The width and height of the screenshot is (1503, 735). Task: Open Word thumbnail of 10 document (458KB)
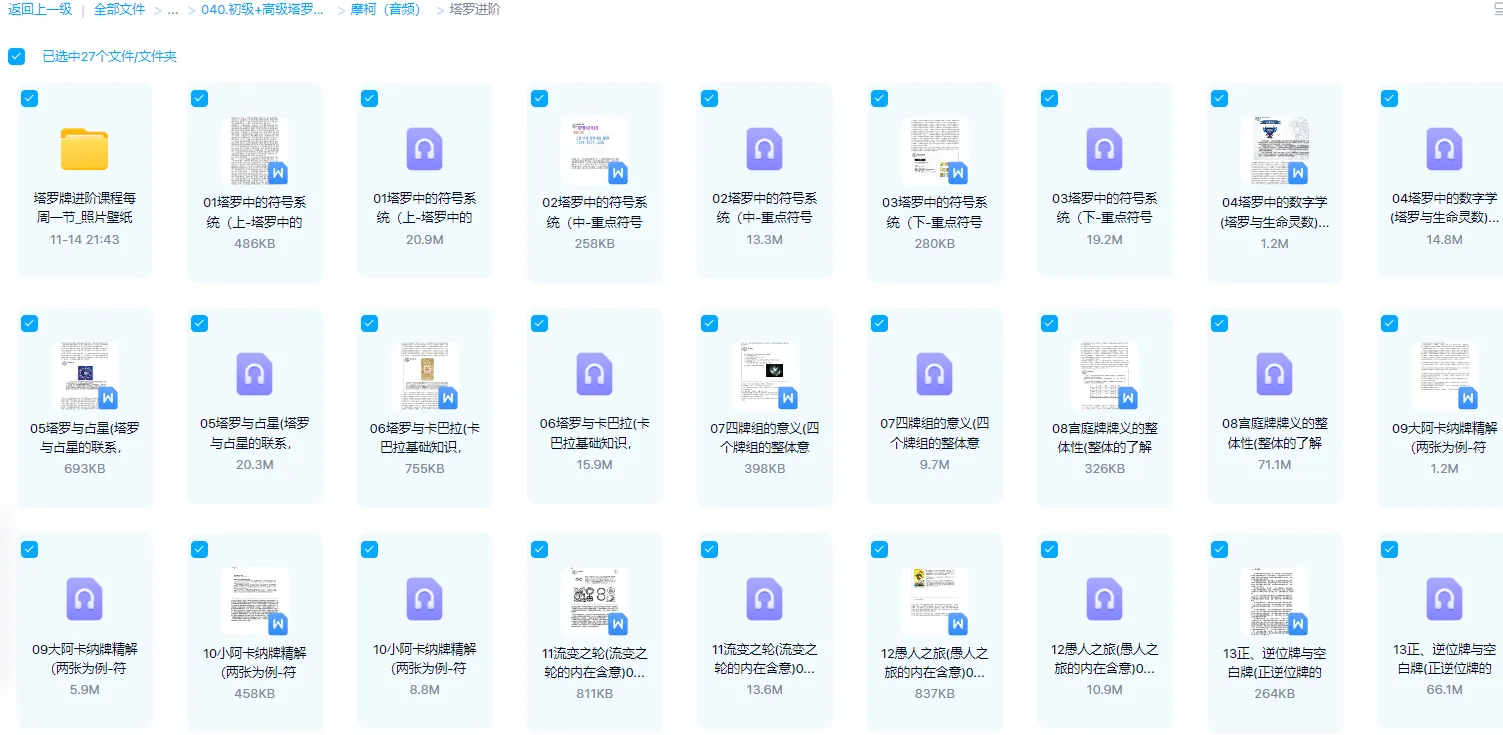pyautogui.click(x=255, y=601)
